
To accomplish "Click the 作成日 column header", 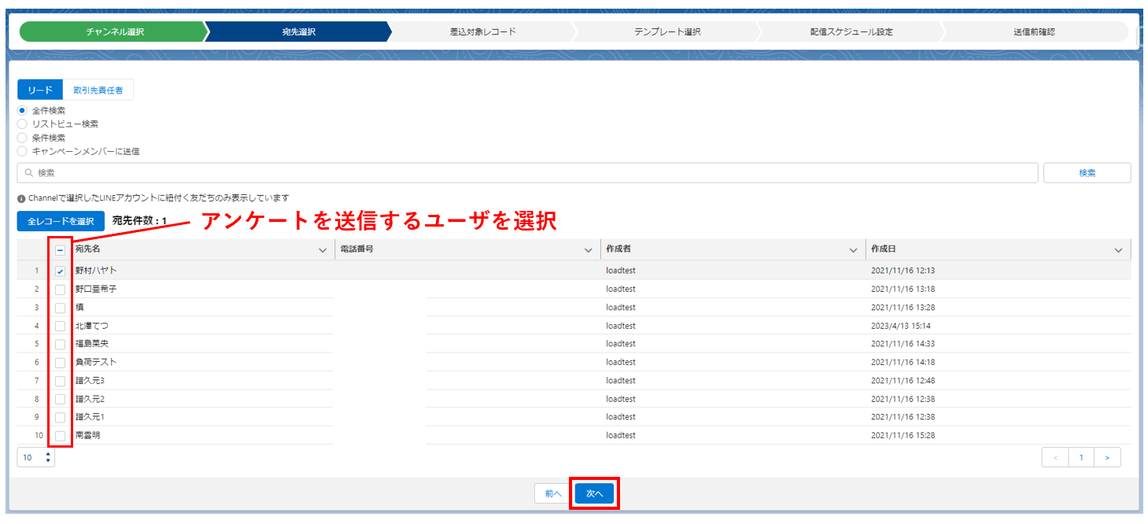I will pos(884,250).
